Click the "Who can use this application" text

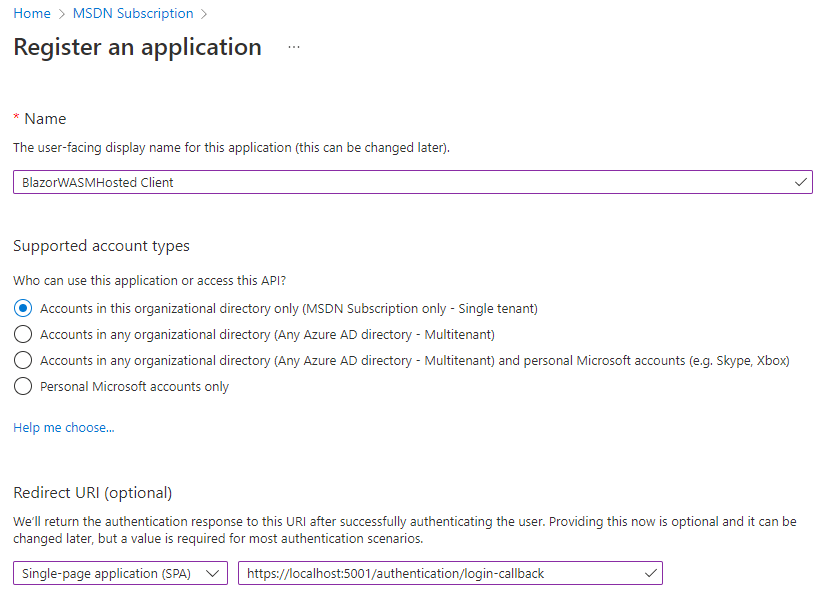coord(156,281)
